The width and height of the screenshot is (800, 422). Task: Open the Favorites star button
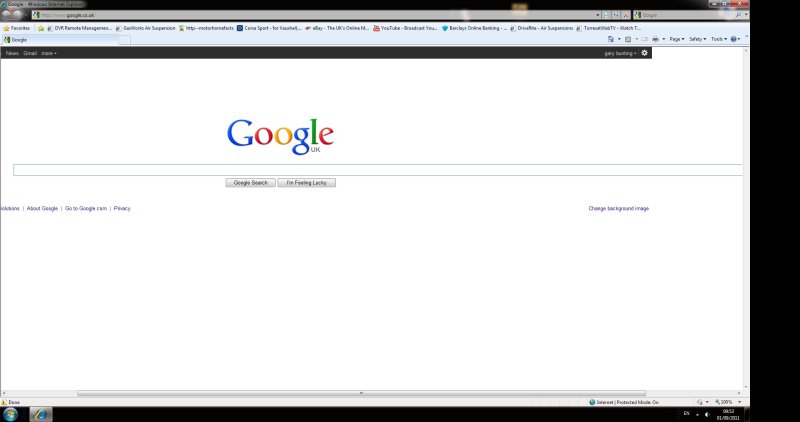(17, 28)
